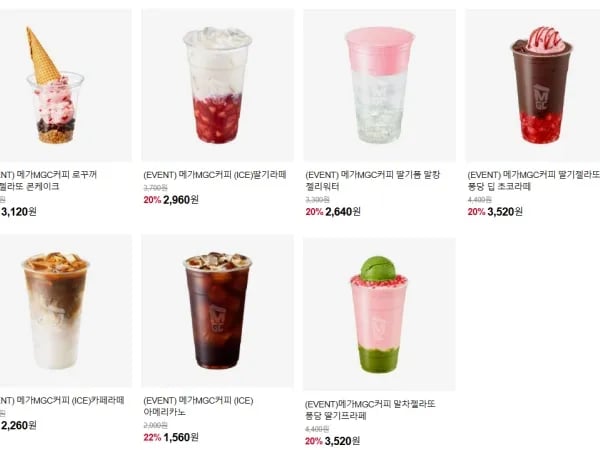Viewport: 600px width, 450px height.
Task: Select the 2,260원 cafe latte price
Action: (x=19, y=426)
